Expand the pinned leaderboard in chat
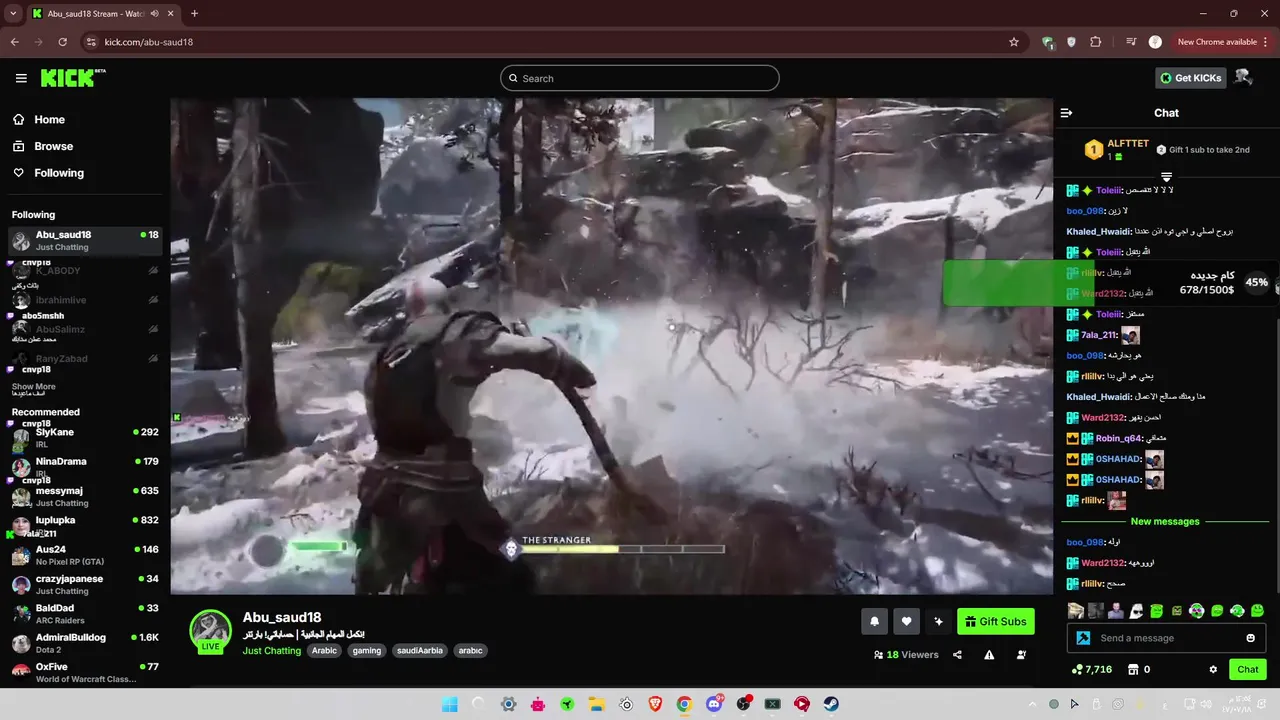This screenshot has width=1280, height=720. tap(1166, 177)
